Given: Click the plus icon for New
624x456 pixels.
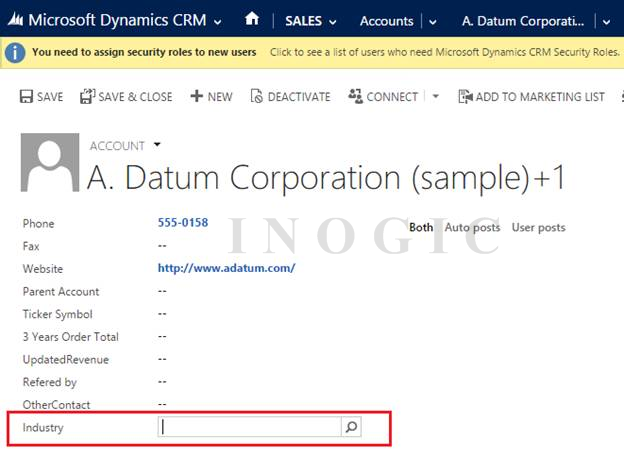Looking at the screenshot, I should (197, 96).
